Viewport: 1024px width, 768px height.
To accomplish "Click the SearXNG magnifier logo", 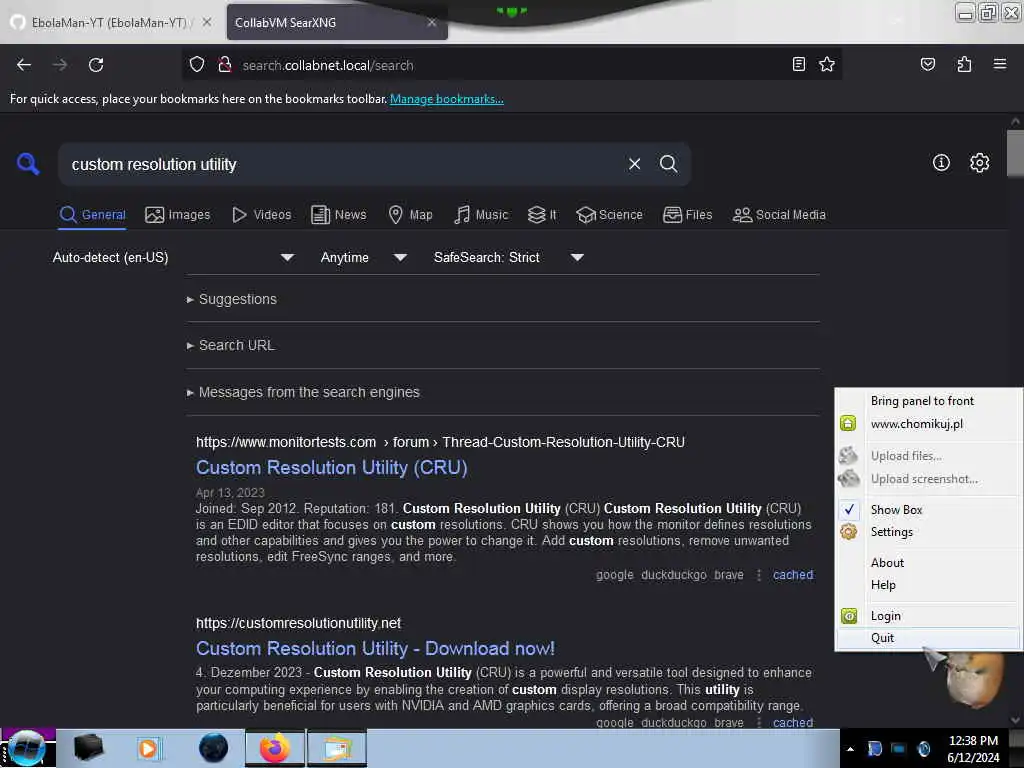I will point(28,163).
